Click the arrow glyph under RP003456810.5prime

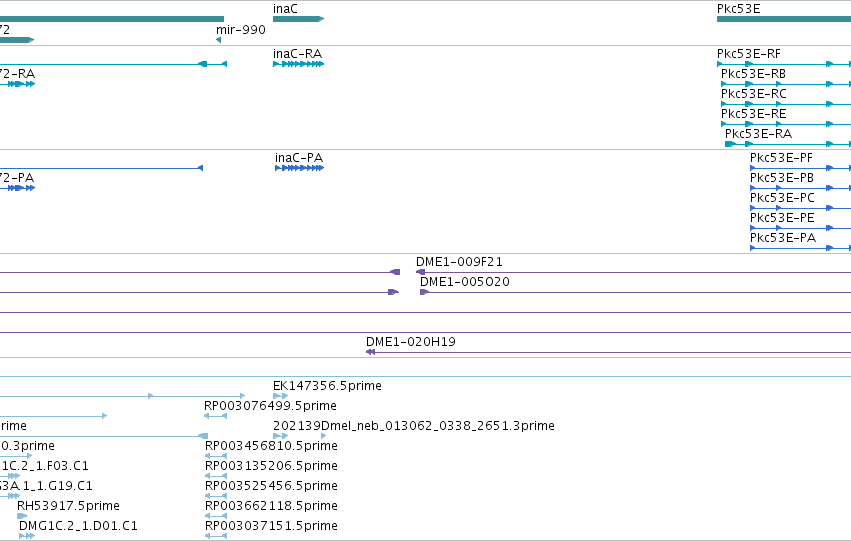(x=215, y=456)
